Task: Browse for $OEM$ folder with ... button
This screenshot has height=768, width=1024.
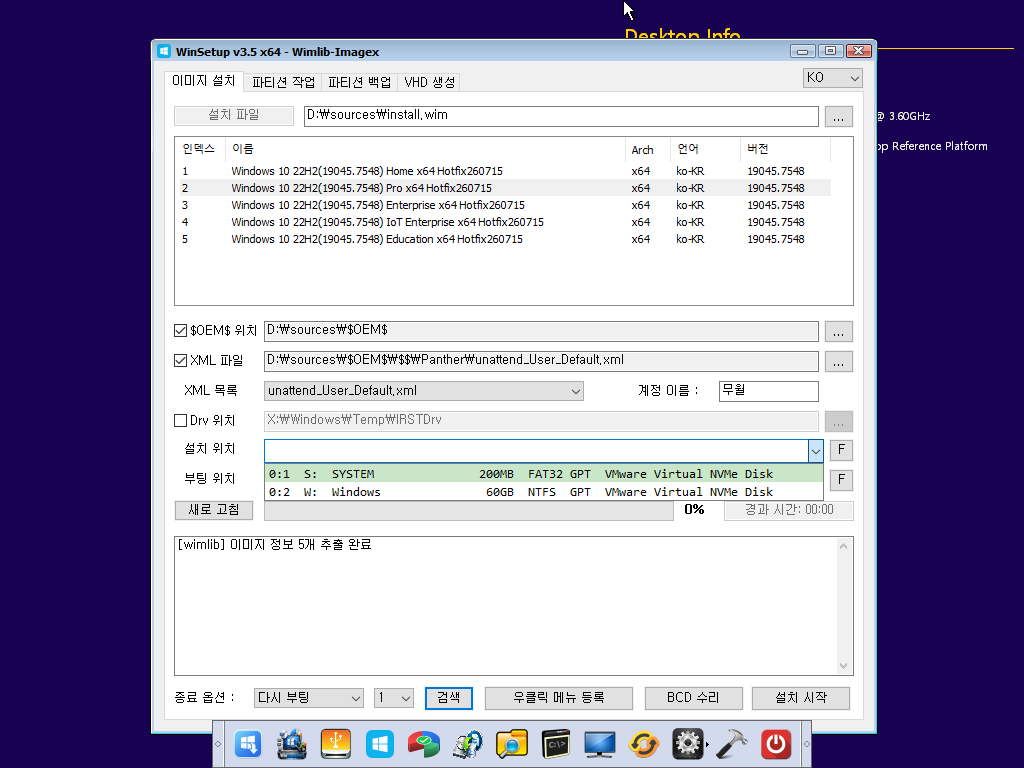Action: click(839, 332)
